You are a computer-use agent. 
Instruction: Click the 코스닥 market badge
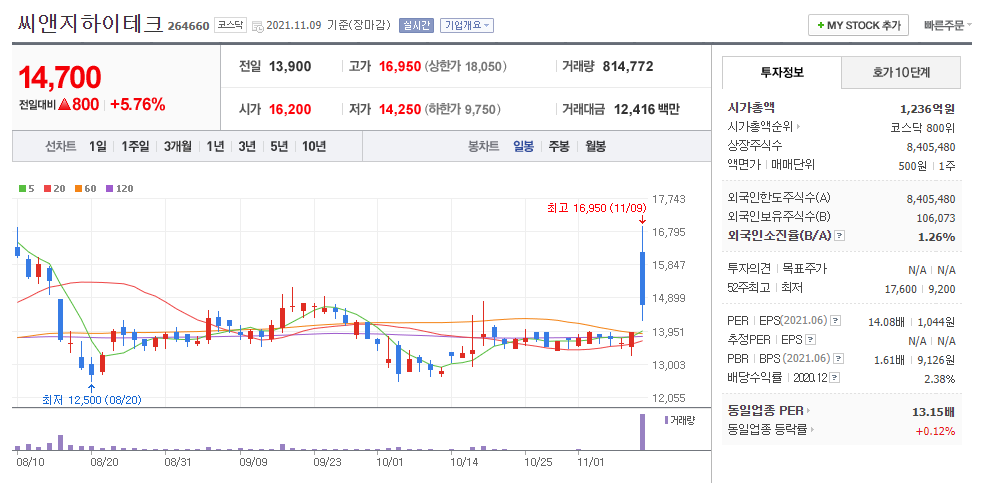click(230, 25)
